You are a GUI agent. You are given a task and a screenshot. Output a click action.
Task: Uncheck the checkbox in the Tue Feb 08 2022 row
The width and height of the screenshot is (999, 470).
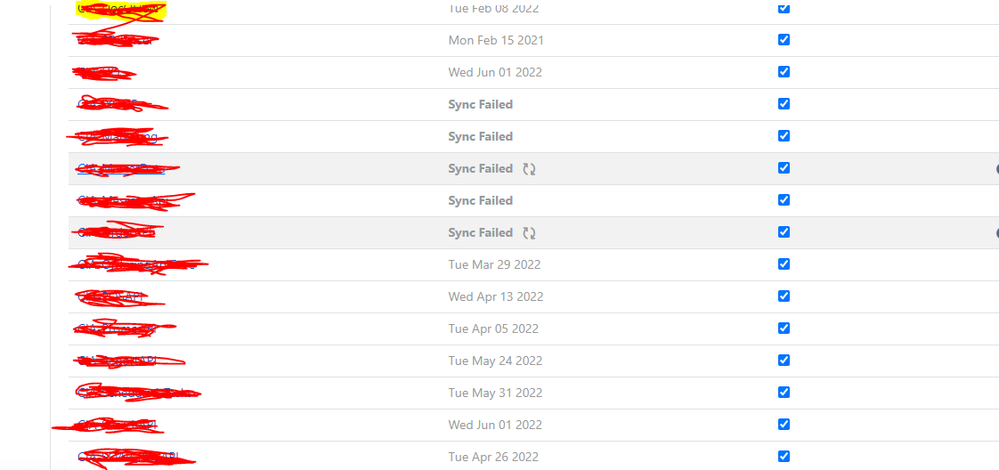(x=784, y=8)
